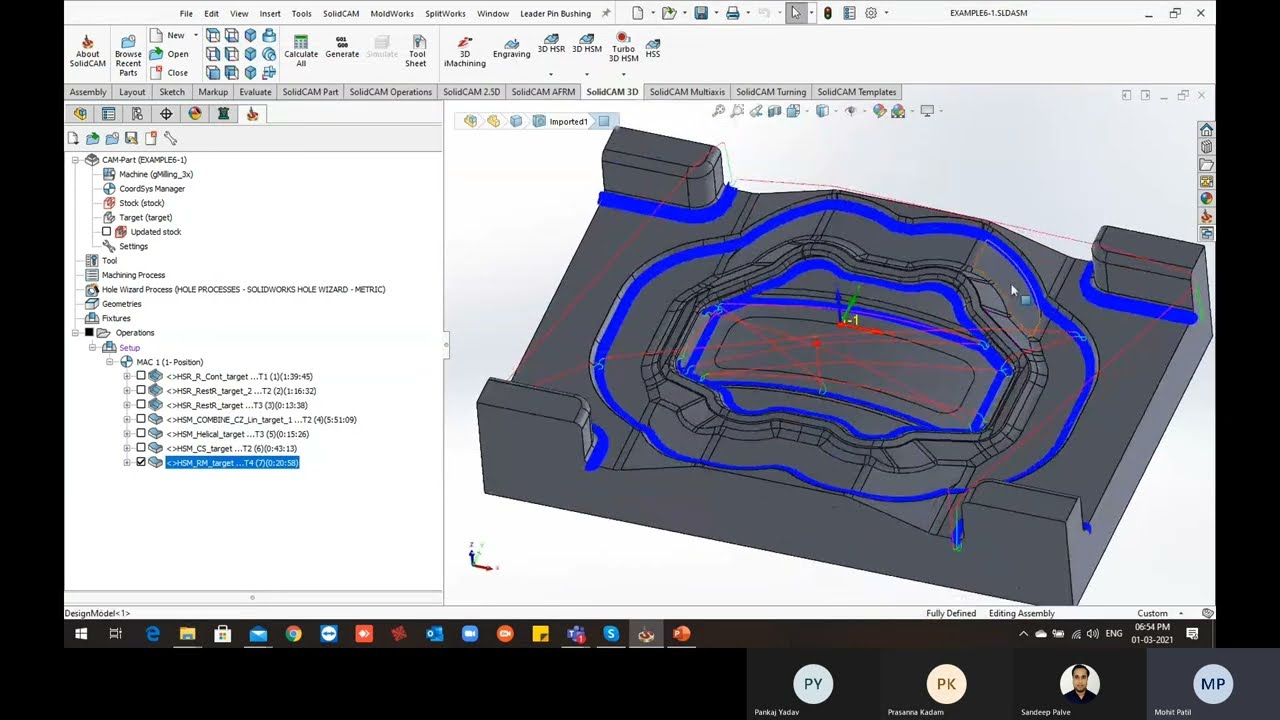Collapse the Operations tree node
Screen dimensions: 1280x720
click(75, 333)
